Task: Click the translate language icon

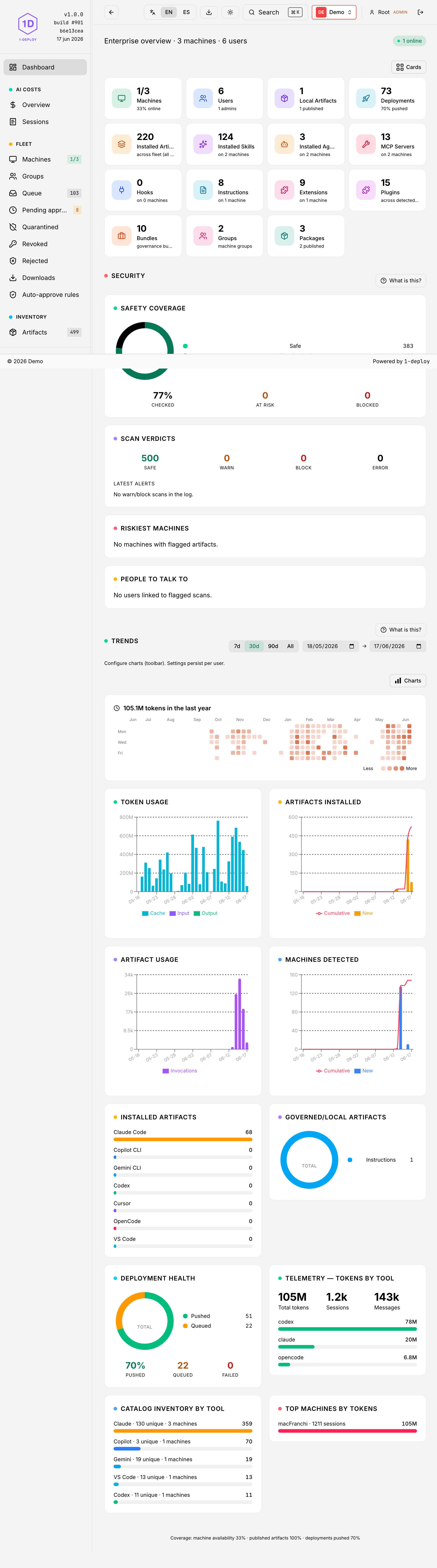Action: tap(152, 12)
